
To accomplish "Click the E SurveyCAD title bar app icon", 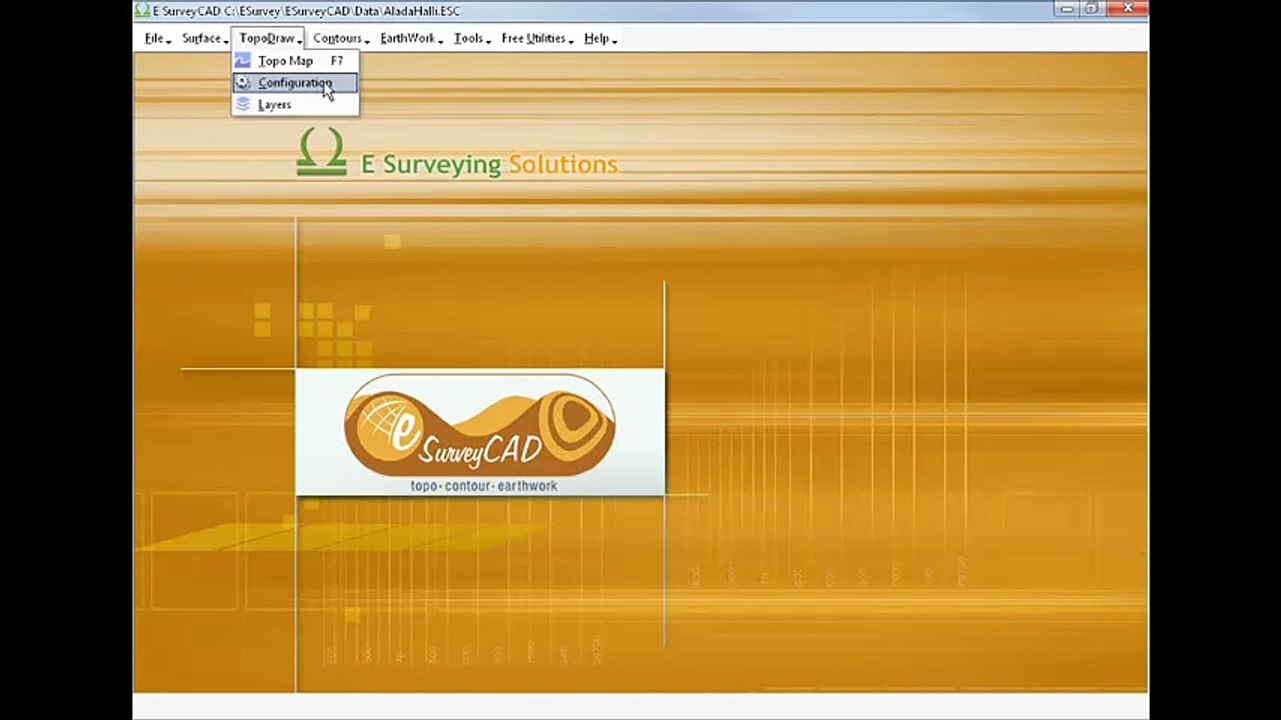I will [143, 10].
